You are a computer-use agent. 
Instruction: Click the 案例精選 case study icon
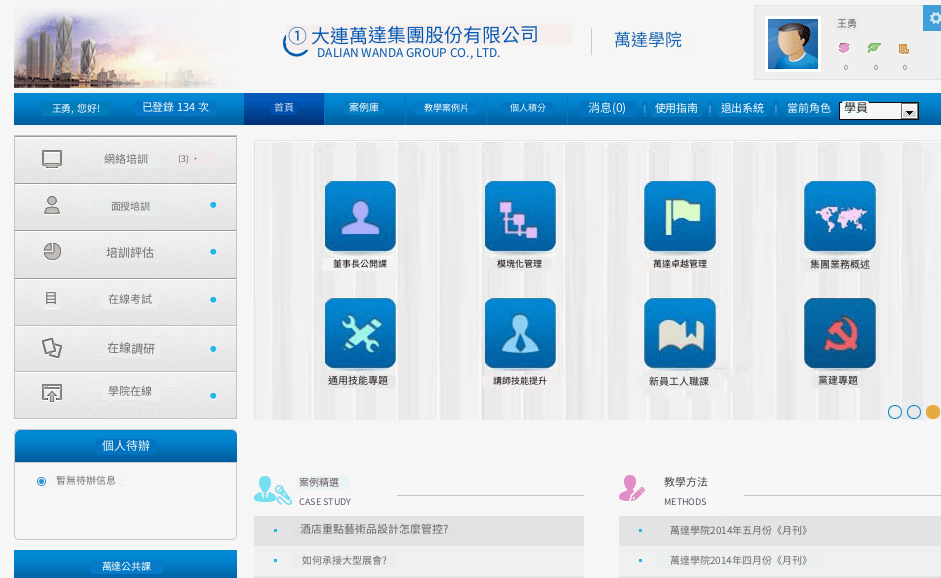click(x=272, y=490)
